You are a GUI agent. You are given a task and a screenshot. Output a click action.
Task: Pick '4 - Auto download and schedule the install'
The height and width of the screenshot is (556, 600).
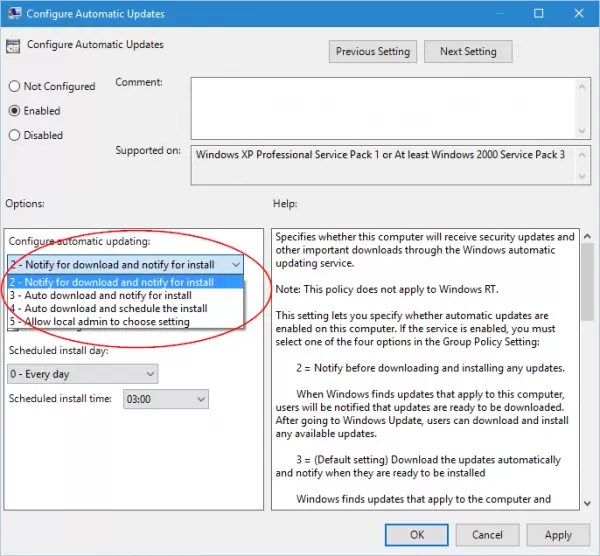click(125, 308)
